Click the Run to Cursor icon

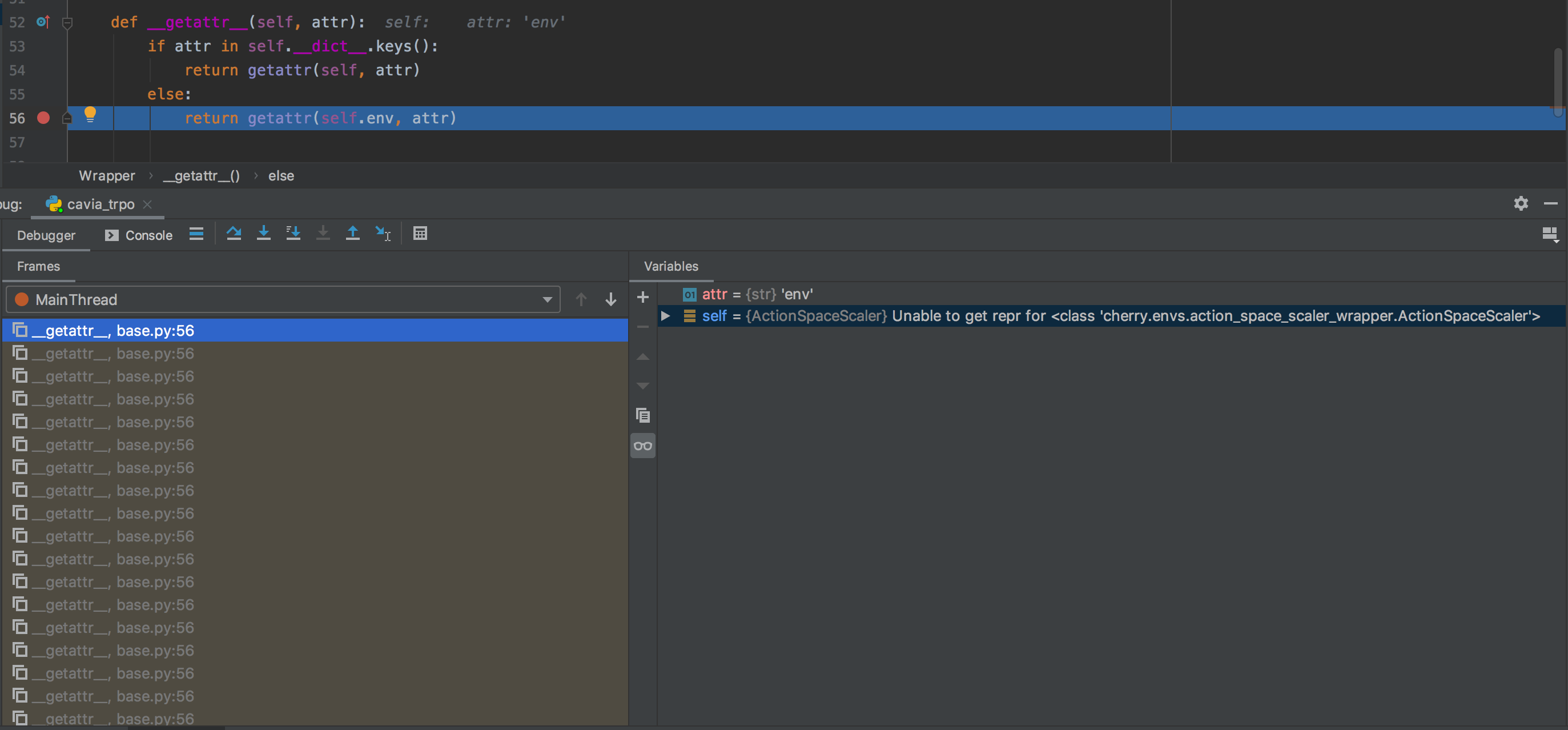(x=383, y=233)
